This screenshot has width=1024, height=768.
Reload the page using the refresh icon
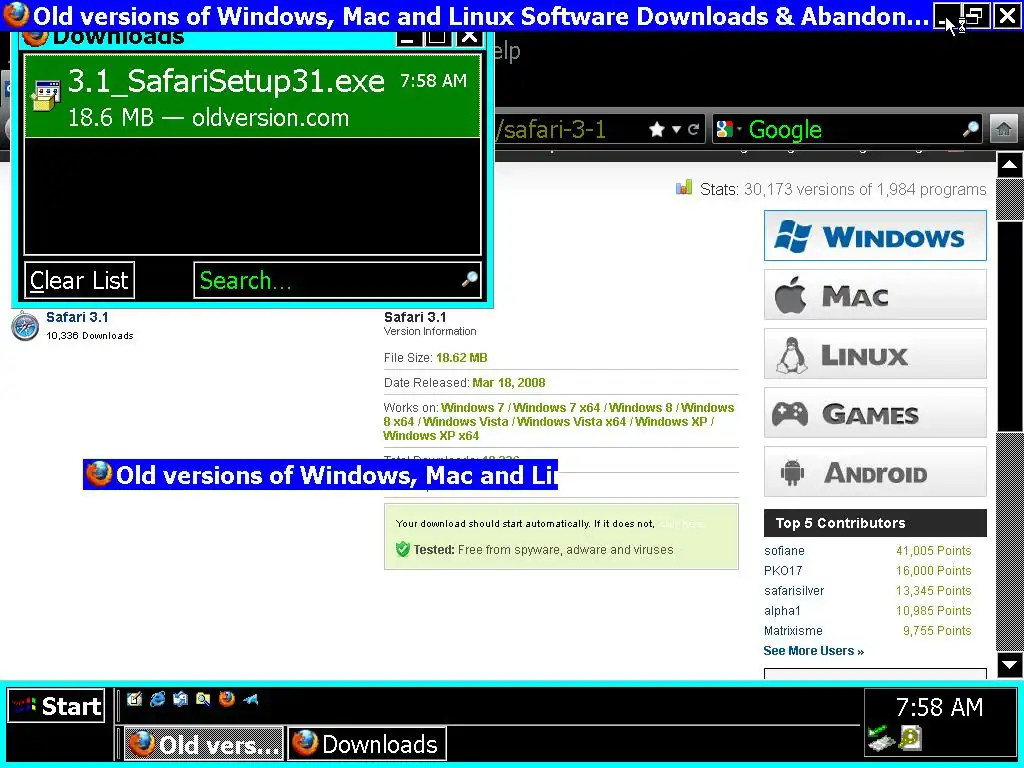tap(694, 129)
